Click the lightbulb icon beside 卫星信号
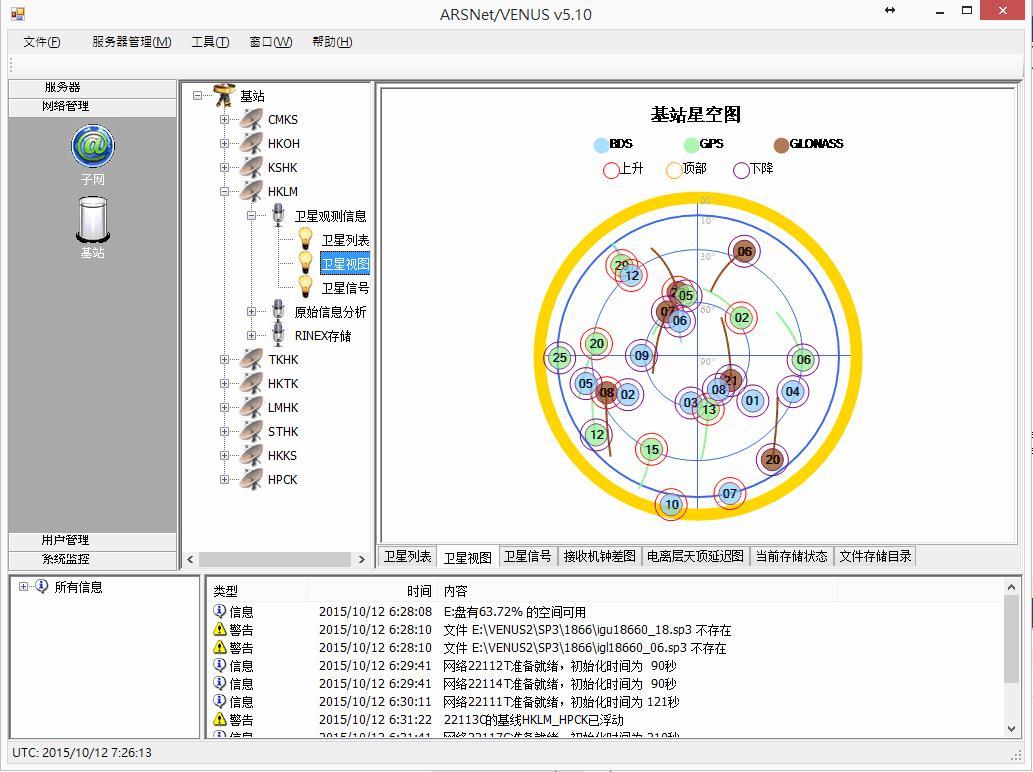The image size is (1033, 772). [306, 287]
